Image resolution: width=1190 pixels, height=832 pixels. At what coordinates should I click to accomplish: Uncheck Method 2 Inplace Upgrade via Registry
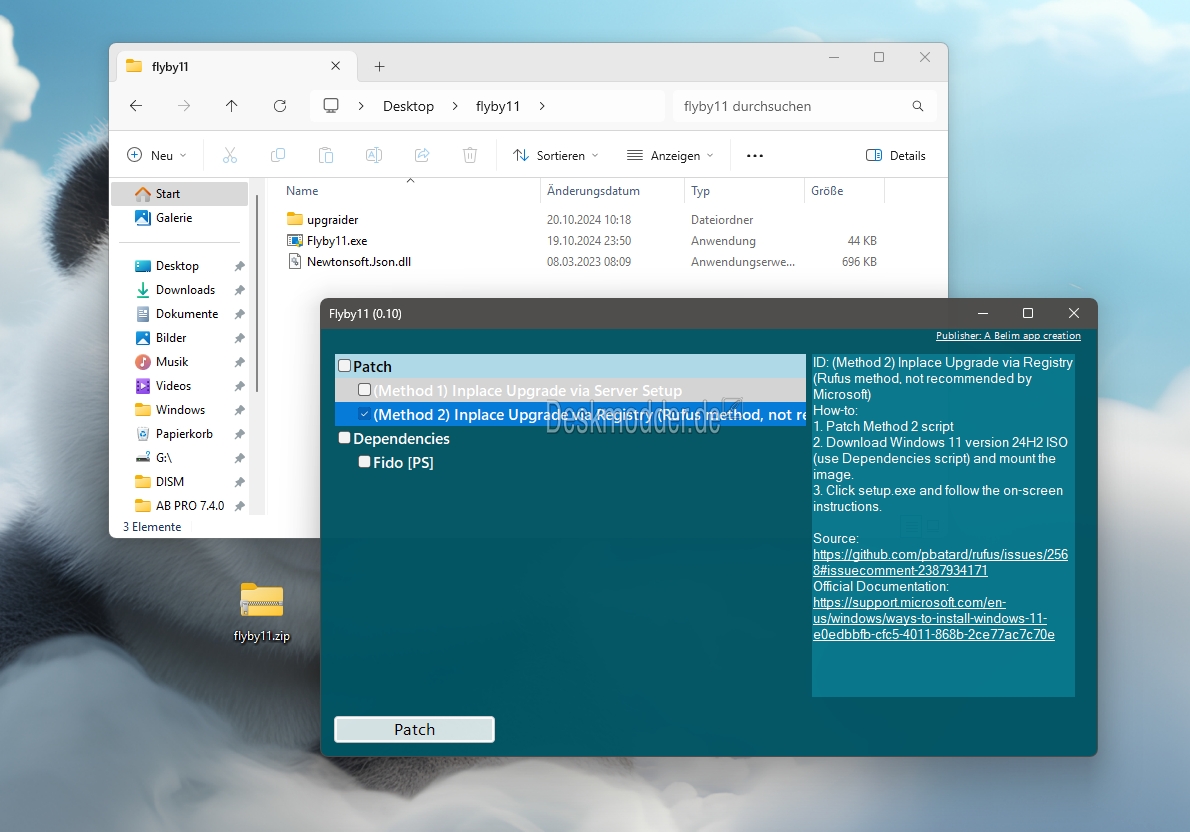pos(364,414)
